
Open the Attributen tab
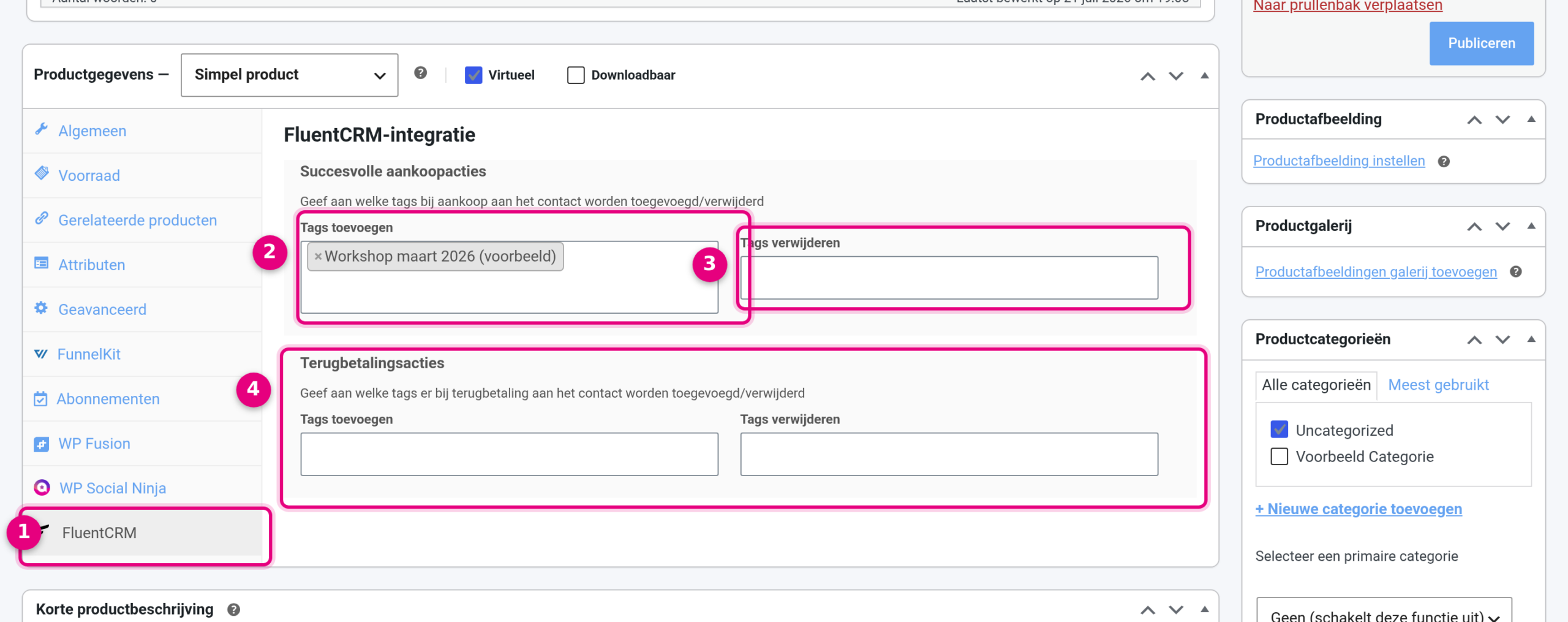click(142, 265)
